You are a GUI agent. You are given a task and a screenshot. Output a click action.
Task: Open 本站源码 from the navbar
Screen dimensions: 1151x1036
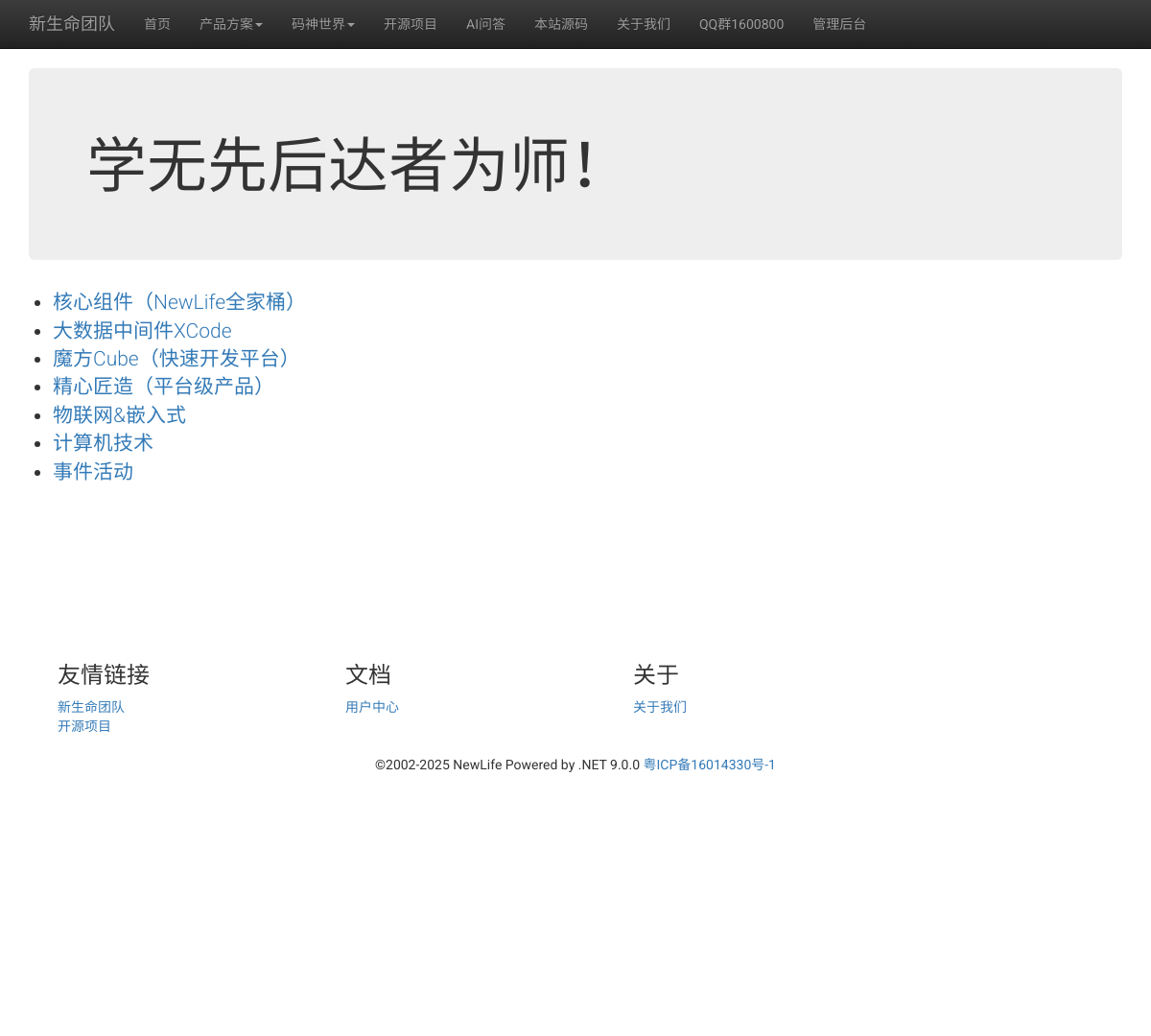(561, 24)
